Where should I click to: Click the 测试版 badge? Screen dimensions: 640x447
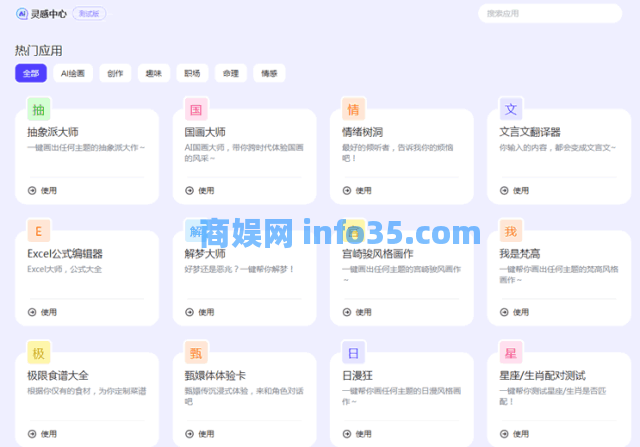click(89, 13)
